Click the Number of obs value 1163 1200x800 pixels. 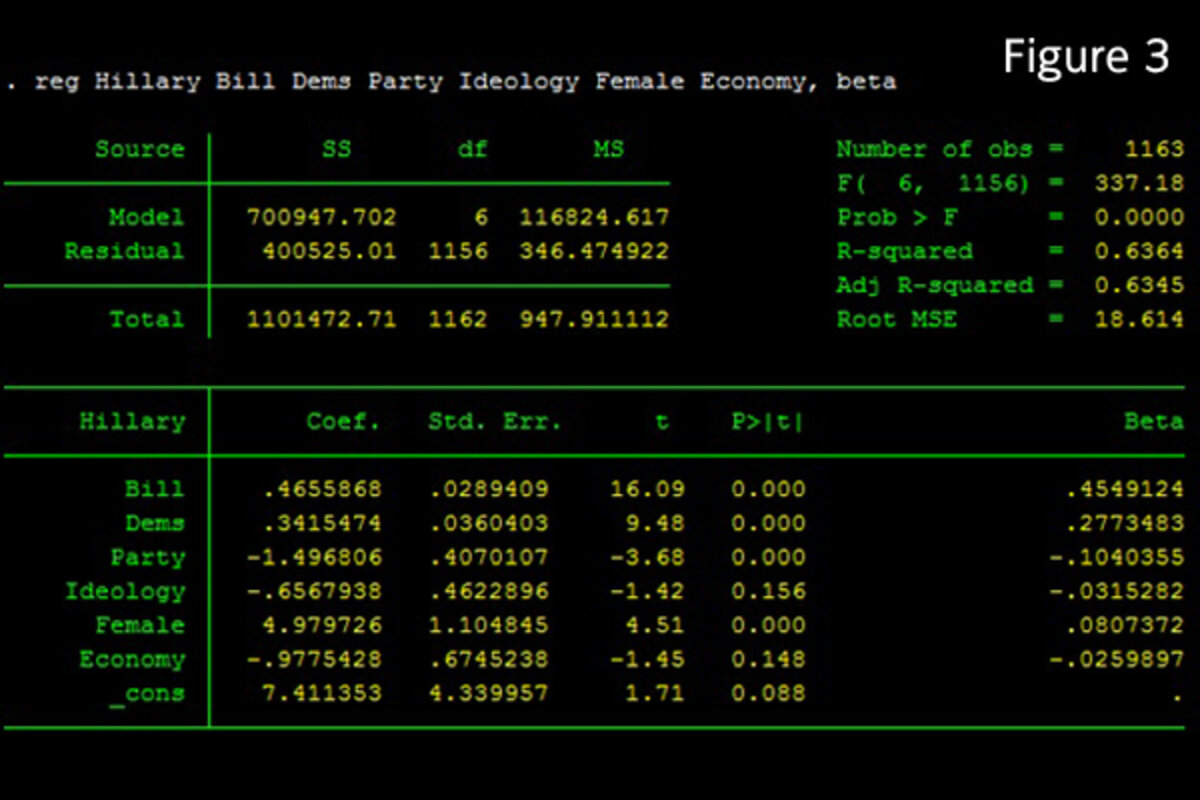pyautogui.click(x=1153, y=150)
